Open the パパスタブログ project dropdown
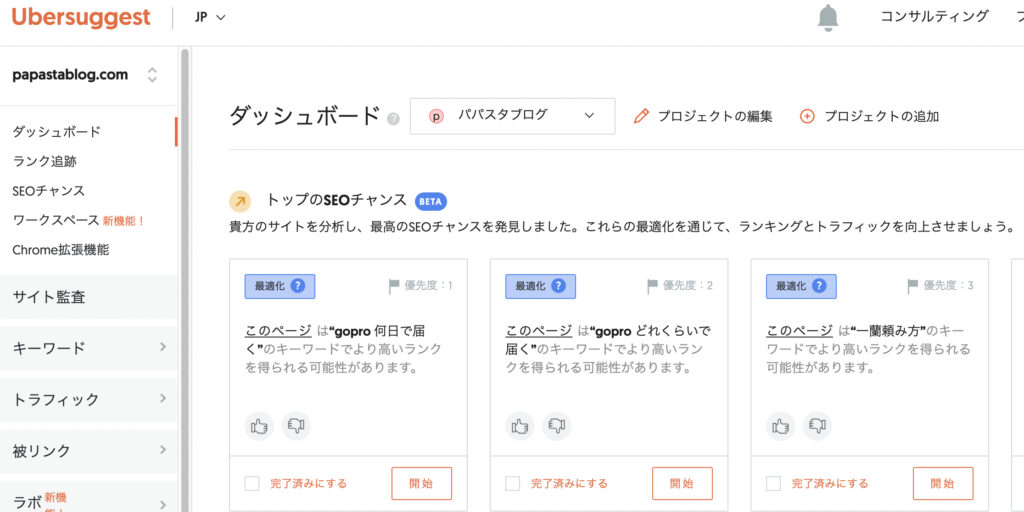 coord(512,116)
